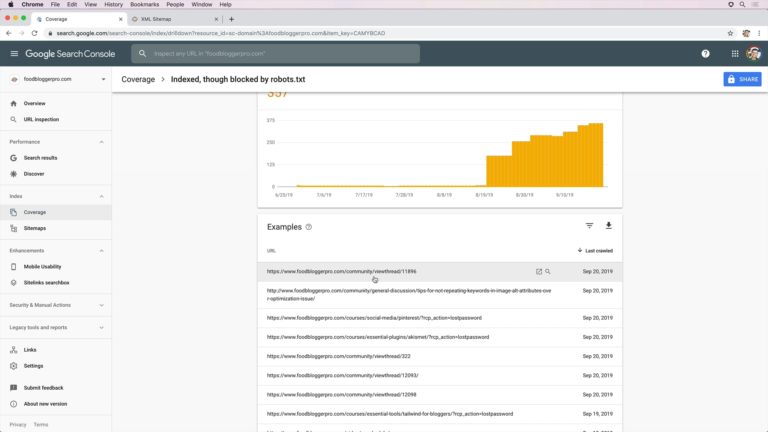
Task: Click the Links network icon
Action: 13,350
